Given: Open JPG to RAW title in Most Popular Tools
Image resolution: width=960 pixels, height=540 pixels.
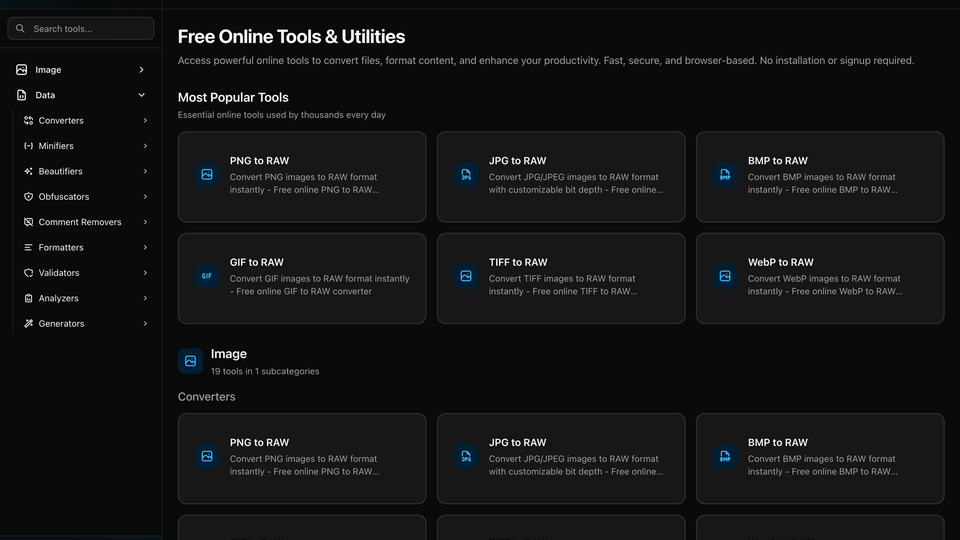Looking at the screenshot, I should click(517, 160).
